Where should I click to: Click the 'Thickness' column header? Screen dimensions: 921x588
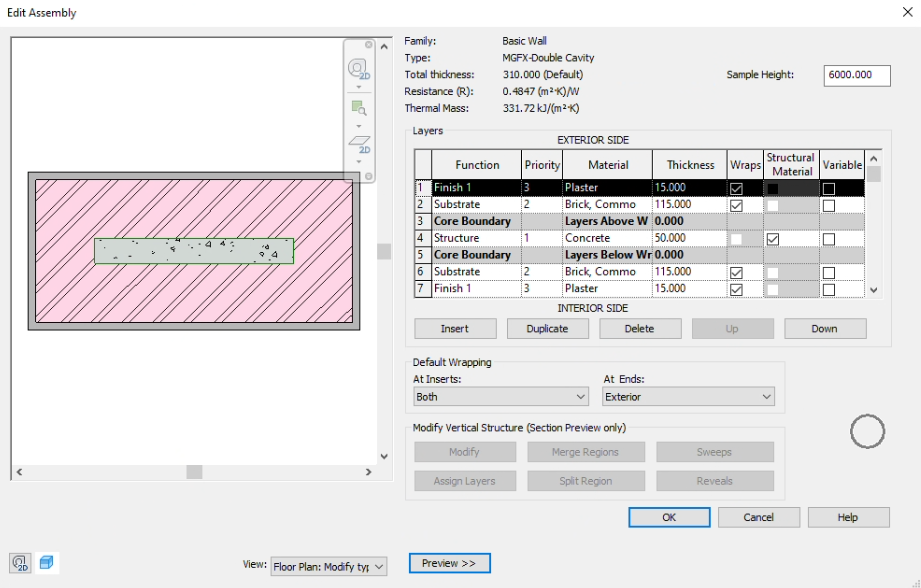click(x=690, y=165)
